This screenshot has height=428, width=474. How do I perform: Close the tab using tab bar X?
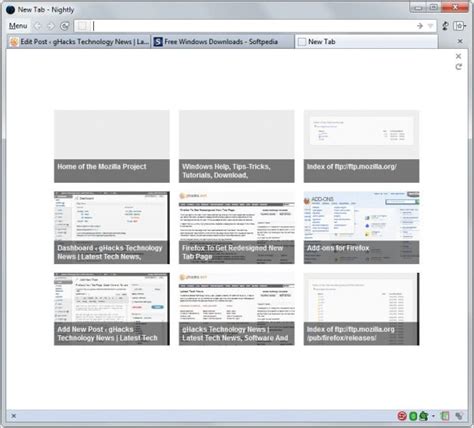460,41
